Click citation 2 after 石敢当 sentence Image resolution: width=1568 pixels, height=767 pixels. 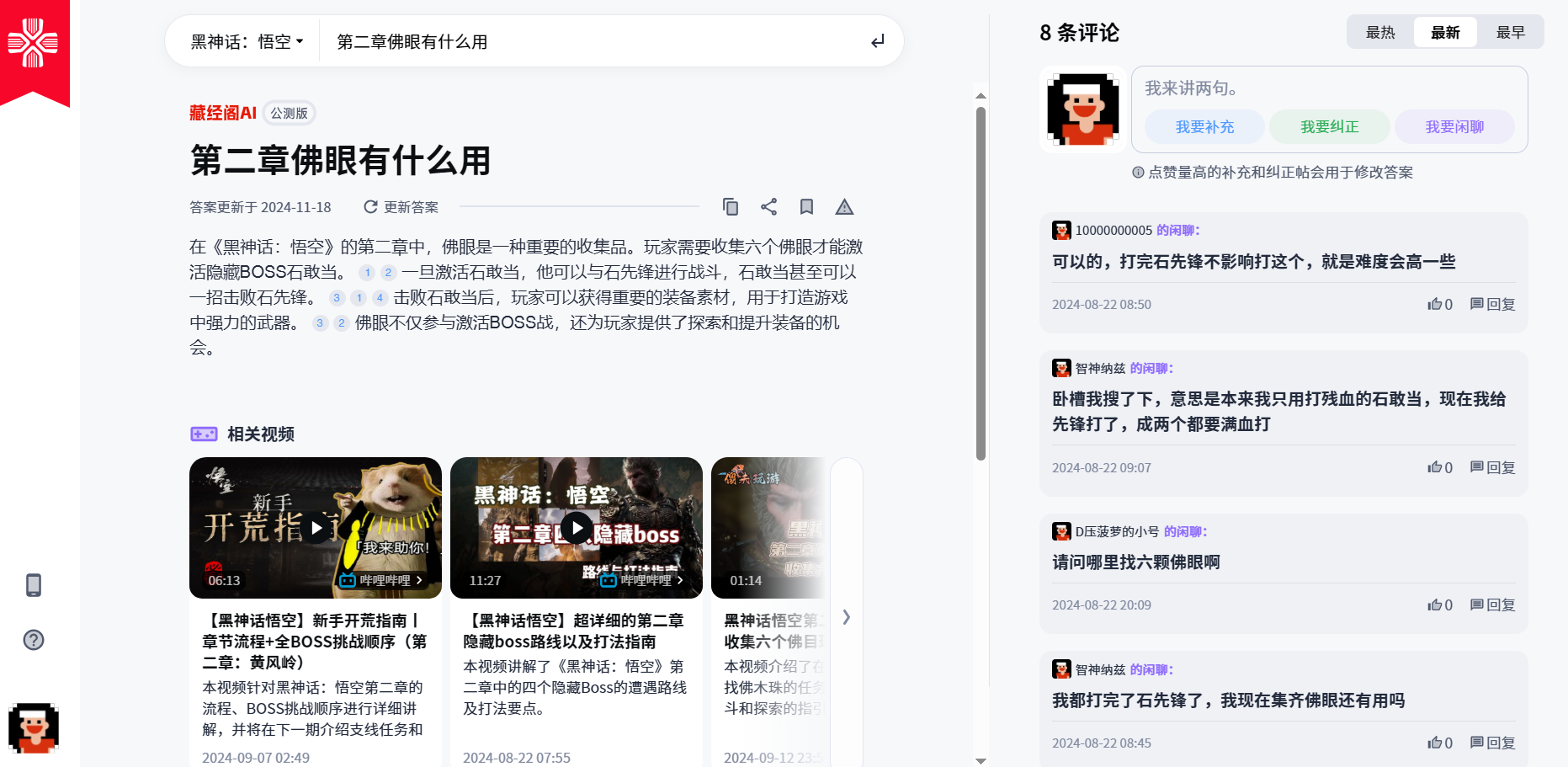(388, 273)
